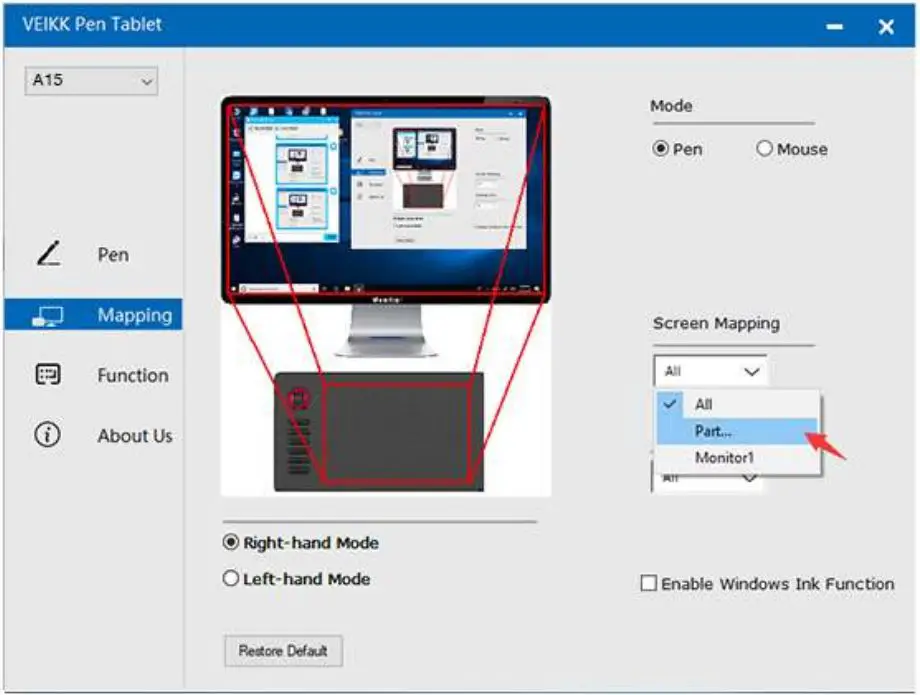The image size is (920, 695).
Task: Click the checkmark beside the All option
Action: click(668, 404)
